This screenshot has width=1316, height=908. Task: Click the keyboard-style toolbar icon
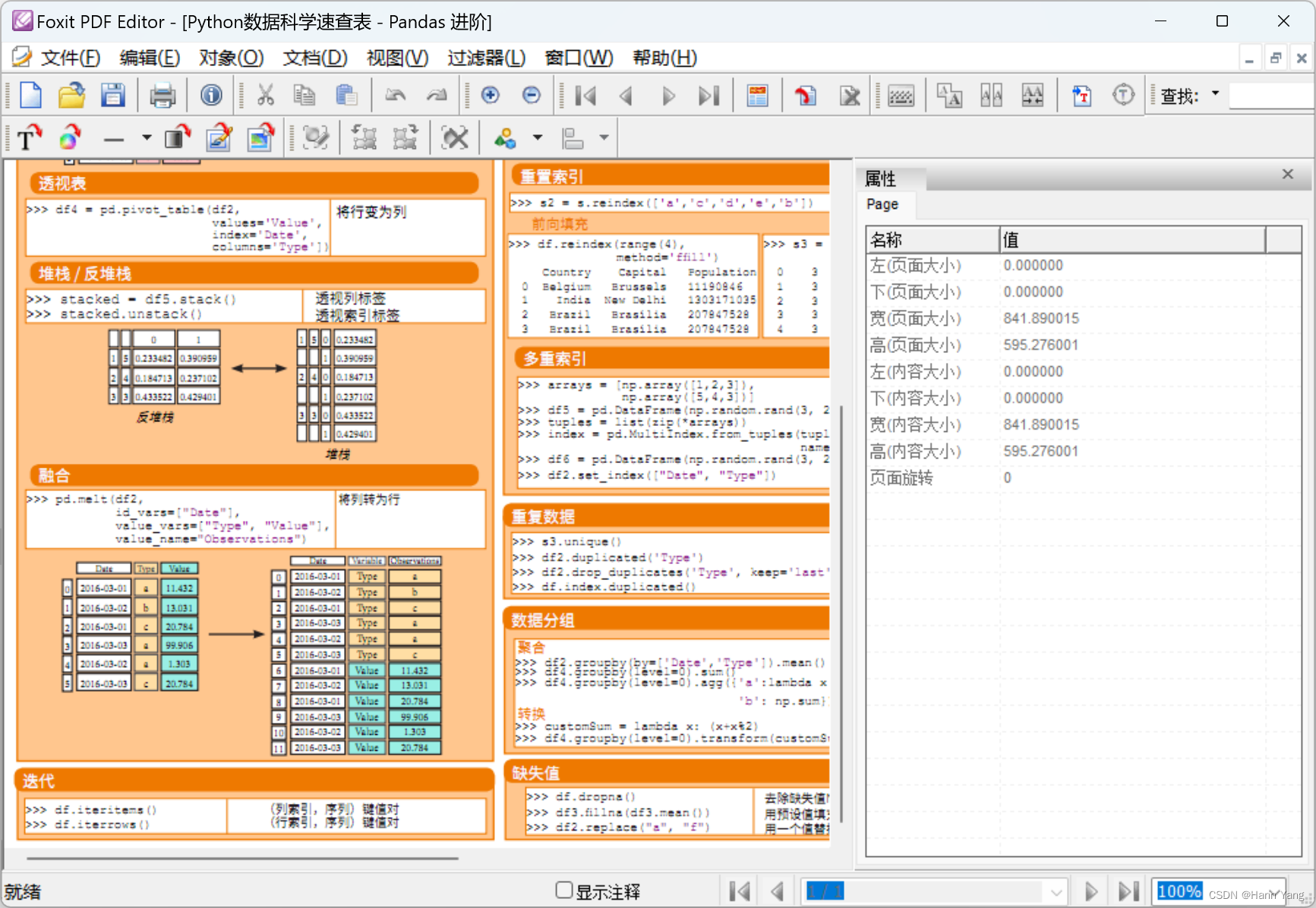[x=901, y=96]
